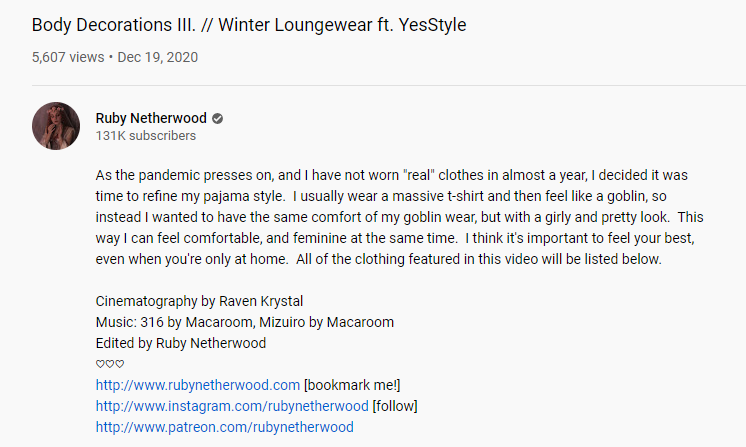Click the three hearts symbol line
The width and height of the screenshot is (746, 447).
(x=110, y=364)
